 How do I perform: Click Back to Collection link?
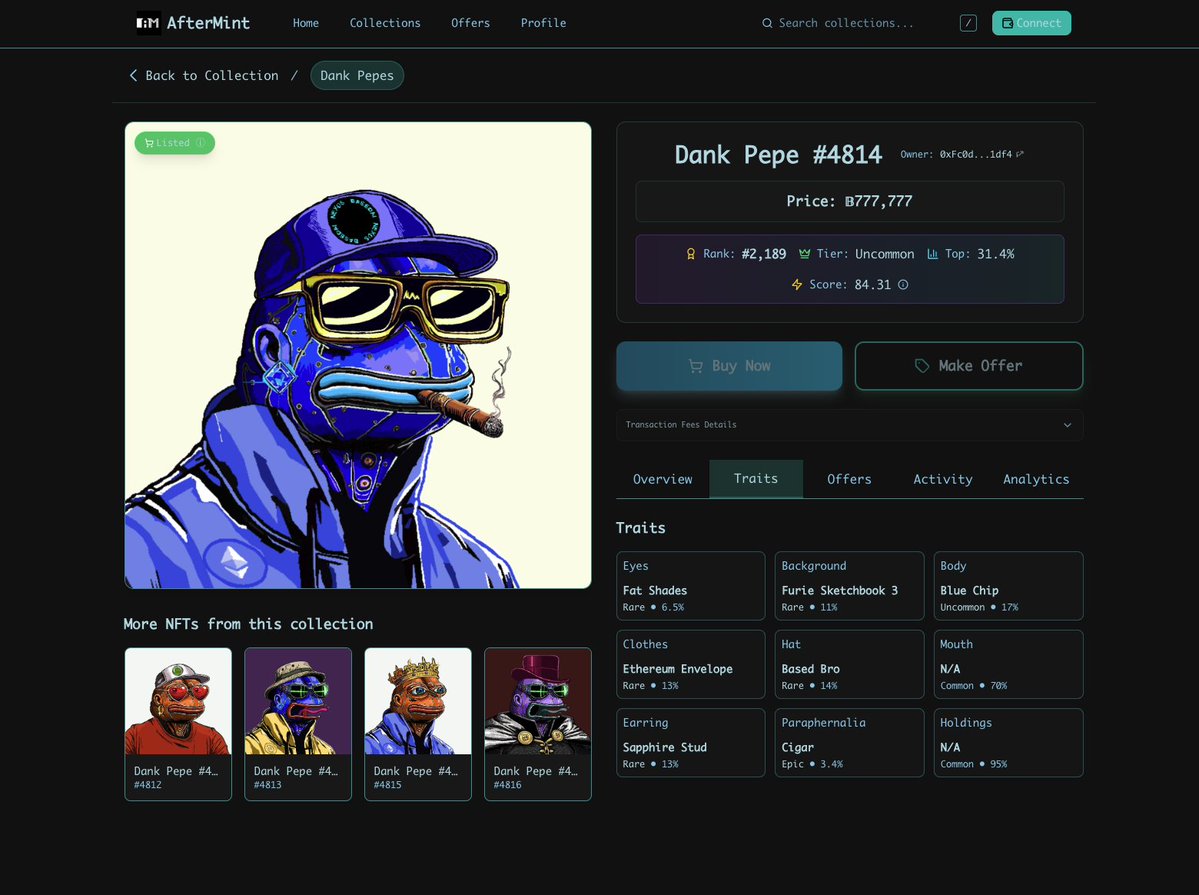[x=203, y=75]
